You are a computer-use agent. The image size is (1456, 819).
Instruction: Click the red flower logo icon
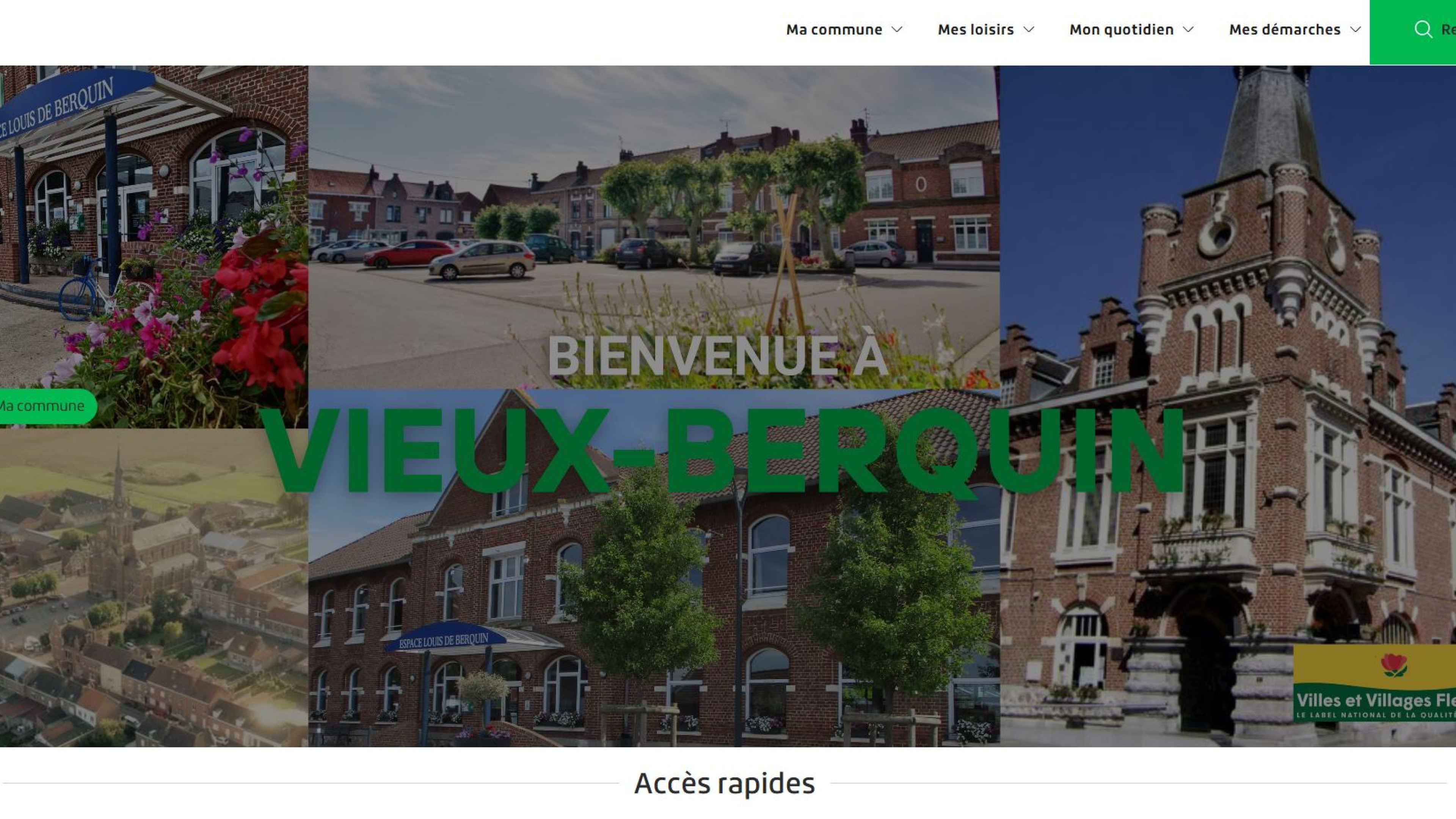1394,665
